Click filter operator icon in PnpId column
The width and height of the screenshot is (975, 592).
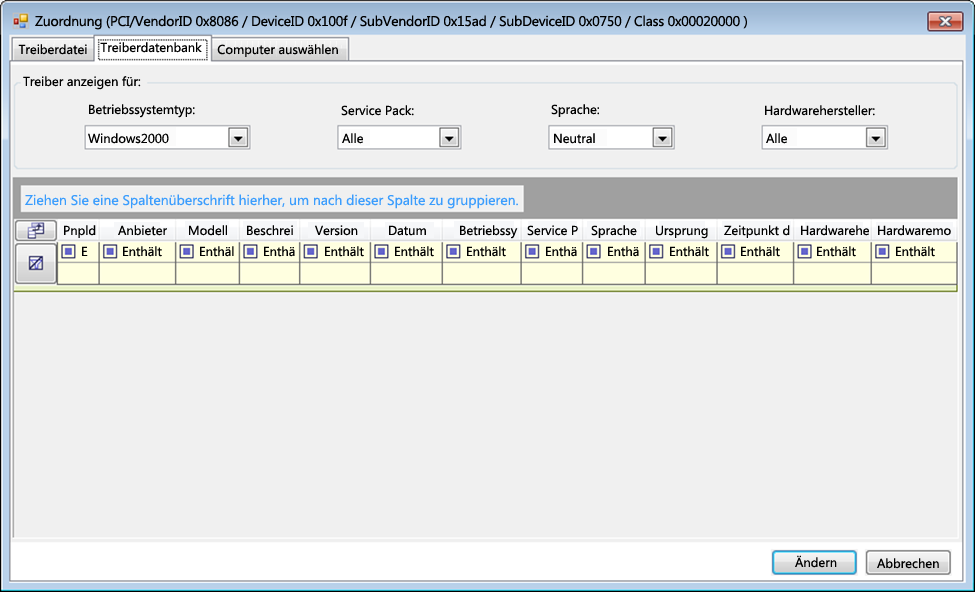click(x=69, y=252)
